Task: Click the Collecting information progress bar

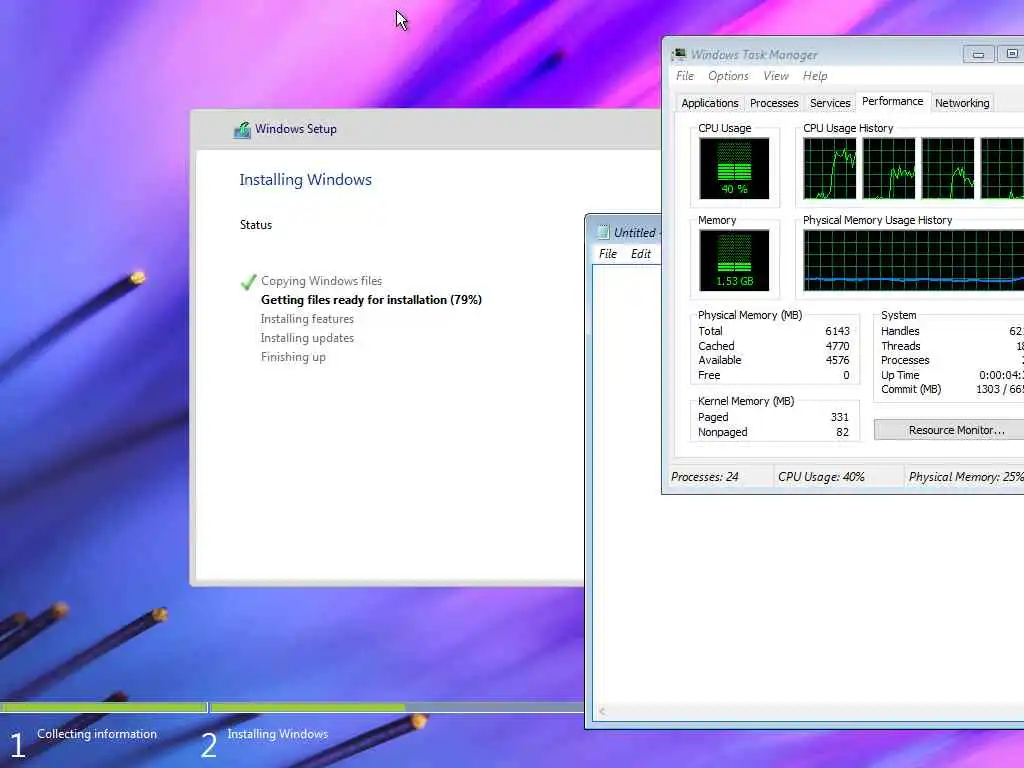Action: 103,707
